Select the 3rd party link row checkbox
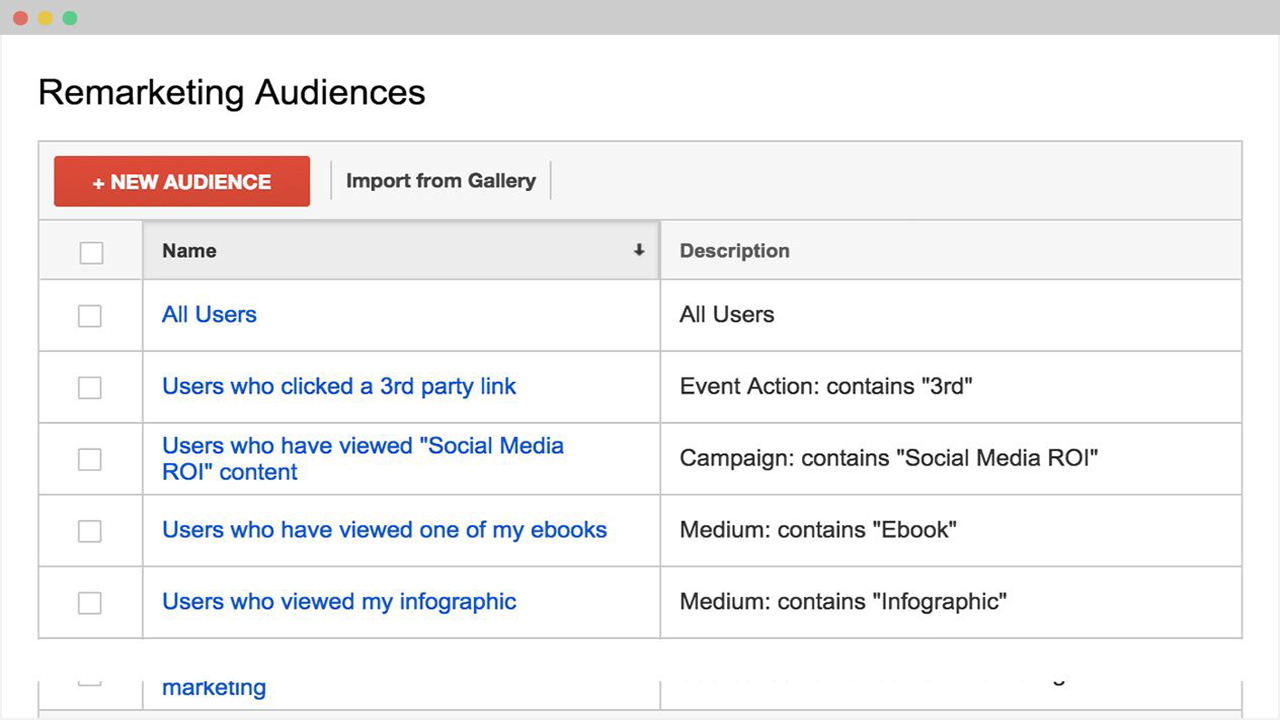The image size is (1280, 720). [90, 387]
